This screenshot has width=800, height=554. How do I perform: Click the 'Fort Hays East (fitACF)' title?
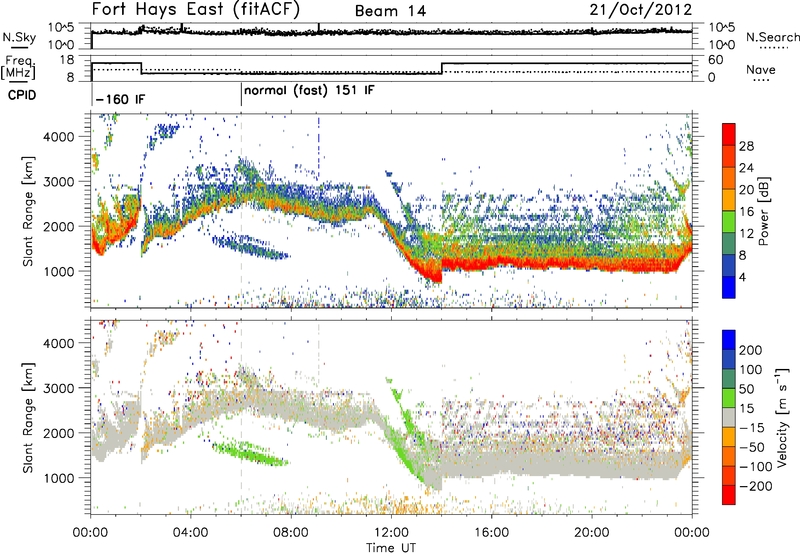pyautogui.click(x=196, y=9)
